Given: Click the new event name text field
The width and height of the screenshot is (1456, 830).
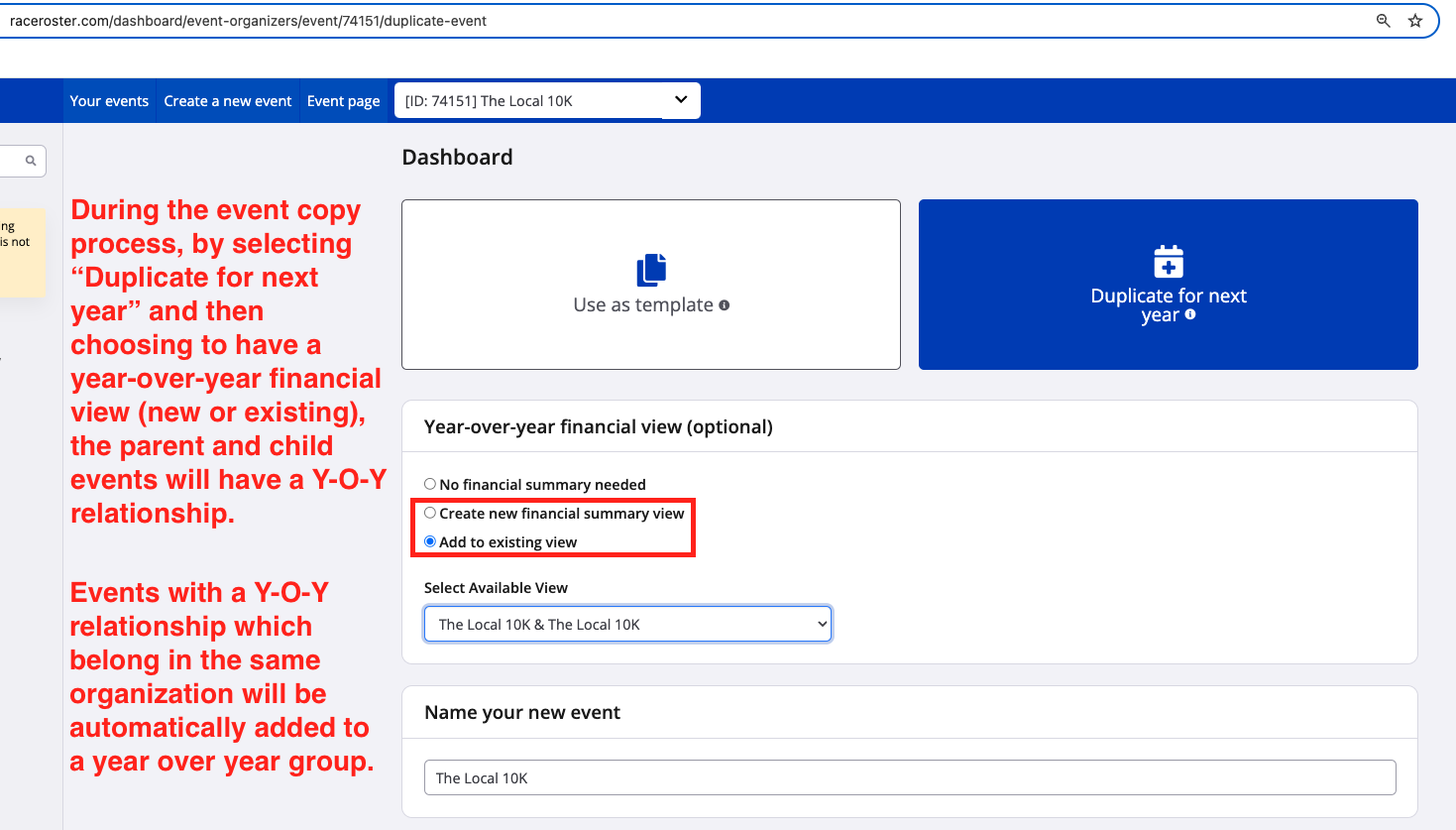Looking at the screenshot, I should 909,778.
